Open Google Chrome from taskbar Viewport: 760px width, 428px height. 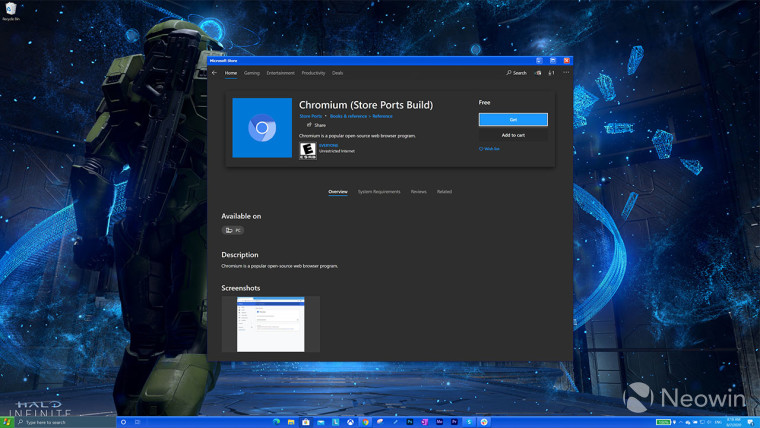coord(365,422)
